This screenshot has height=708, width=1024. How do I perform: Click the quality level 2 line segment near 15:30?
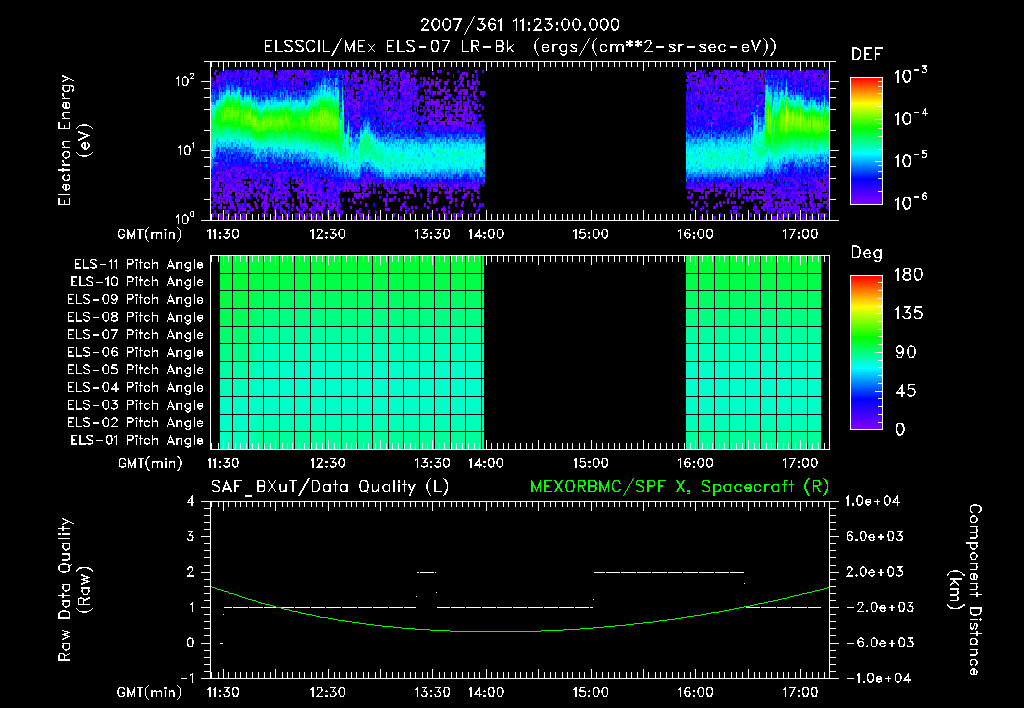(669, 572)
